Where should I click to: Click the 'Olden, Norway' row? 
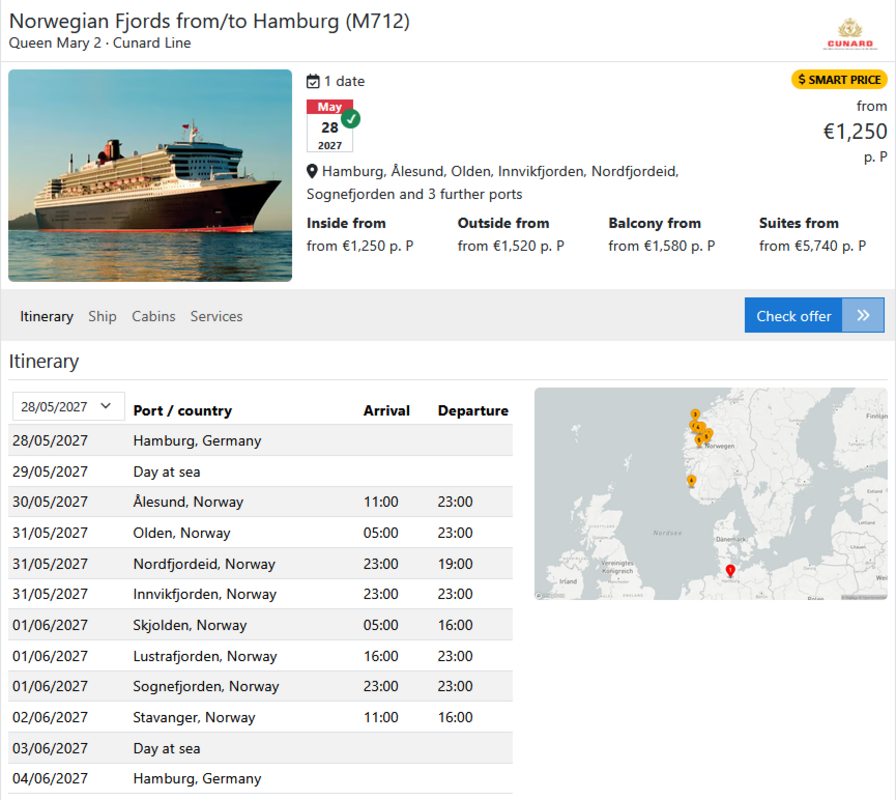point(261,533)
